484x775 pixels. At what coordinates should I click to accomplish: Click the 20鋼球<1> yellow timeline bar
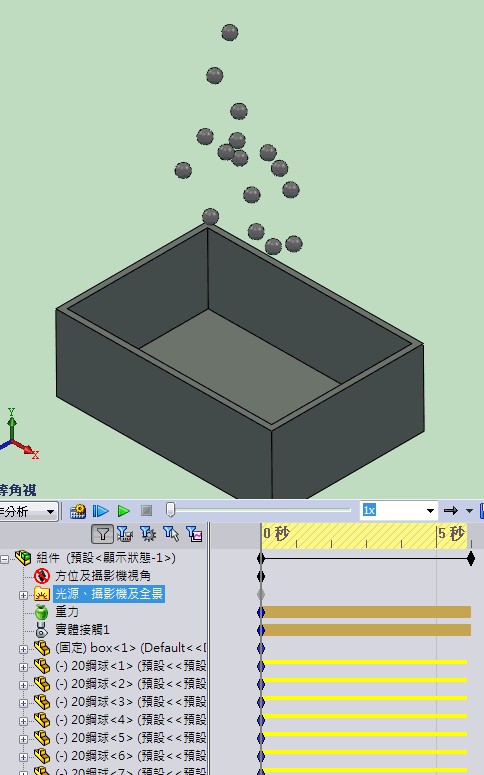[364, 662]
